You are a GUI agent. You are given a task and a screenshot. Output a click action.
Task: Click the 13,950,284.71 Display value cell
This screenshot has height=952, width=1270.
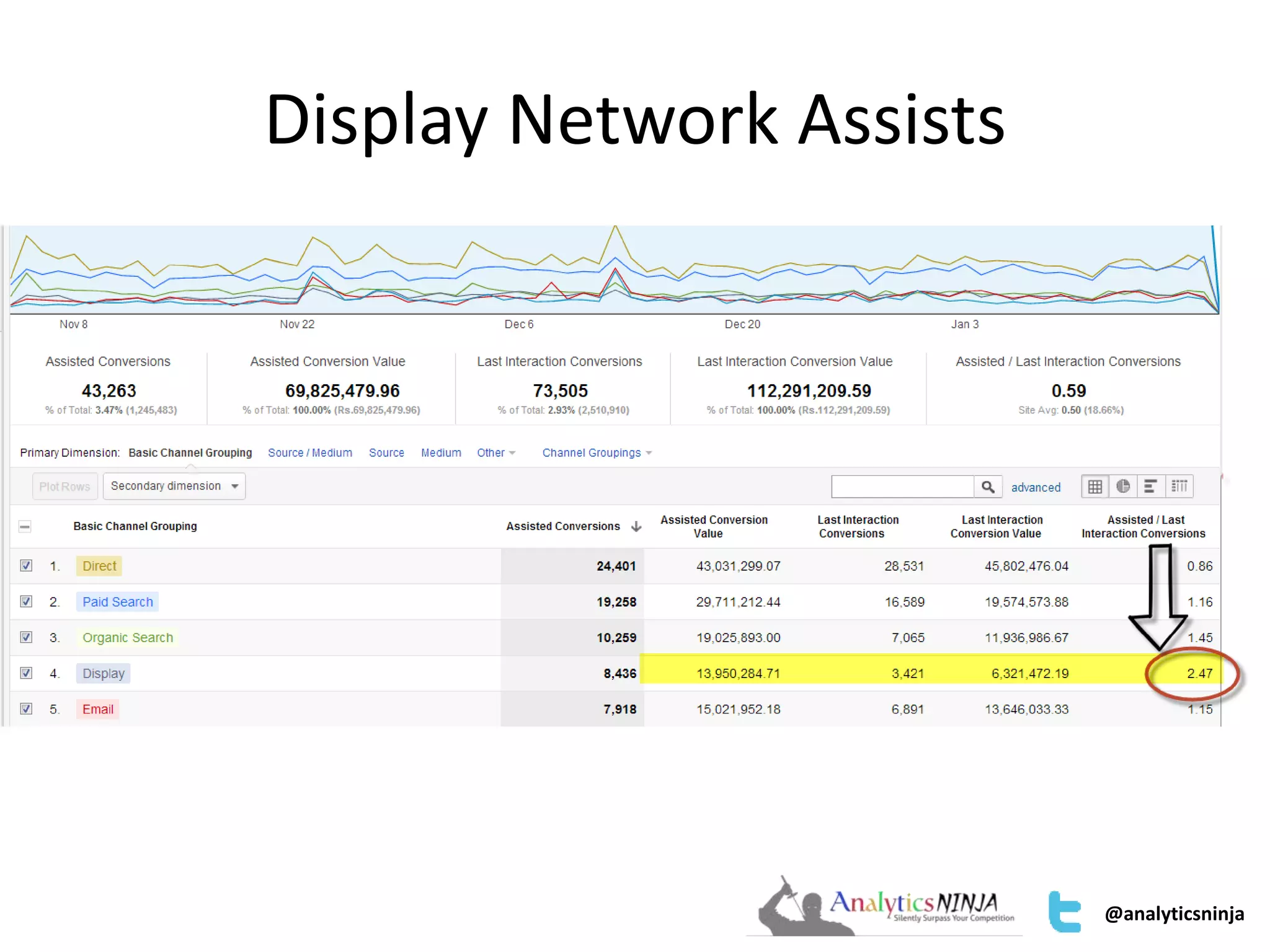(x=738, y=674)
